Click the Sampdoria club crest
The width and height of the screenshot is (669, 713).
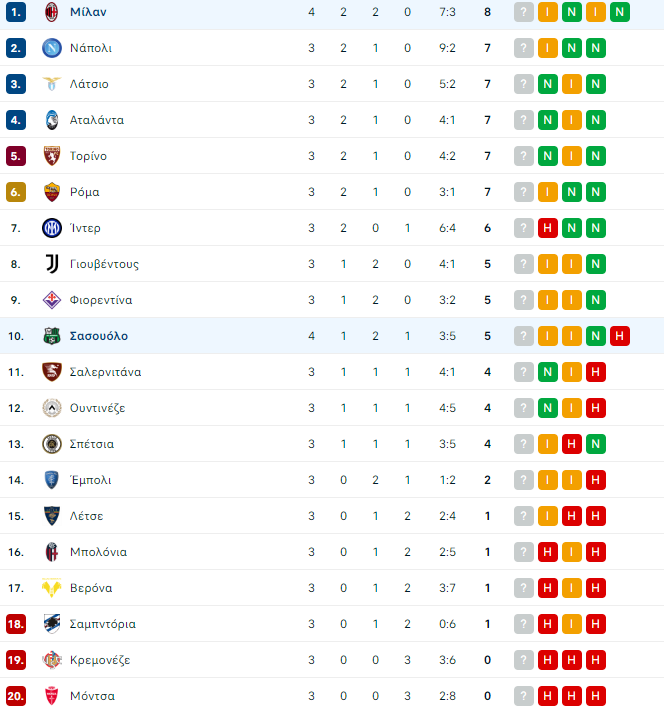[x=52, y=624]
